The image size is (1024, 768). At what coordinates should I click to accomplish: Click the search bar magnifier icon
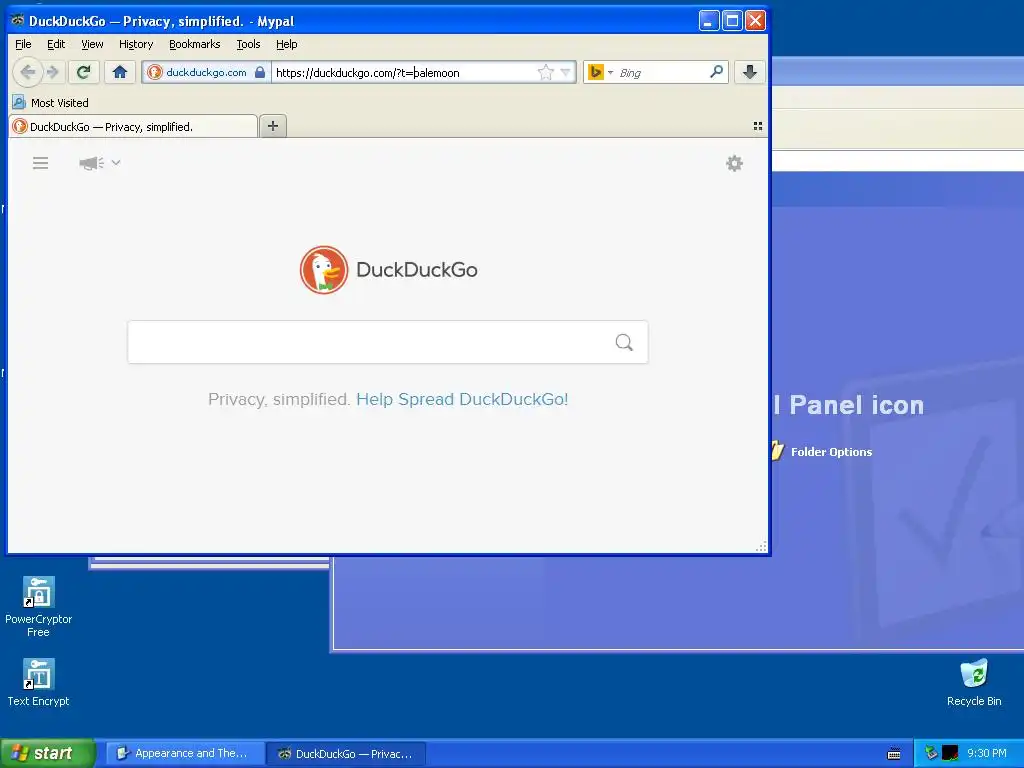pos(716,72)
